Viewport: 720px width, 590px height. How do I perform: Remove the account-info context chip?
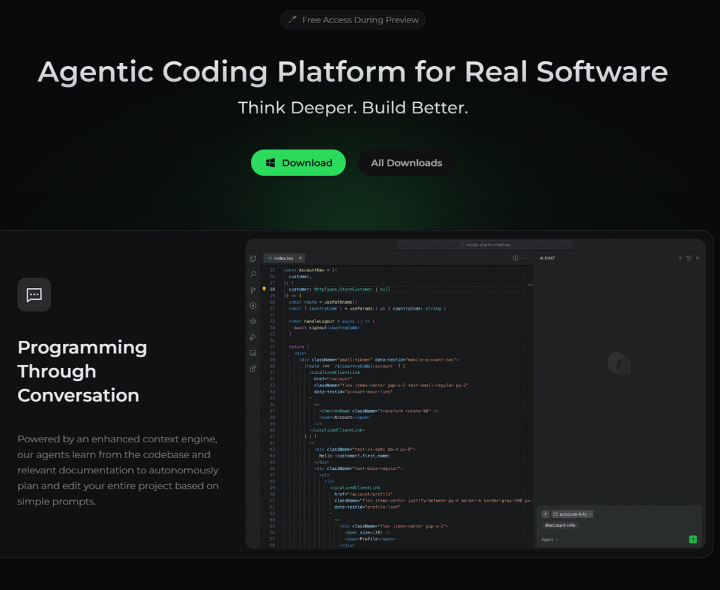point(590,513)
